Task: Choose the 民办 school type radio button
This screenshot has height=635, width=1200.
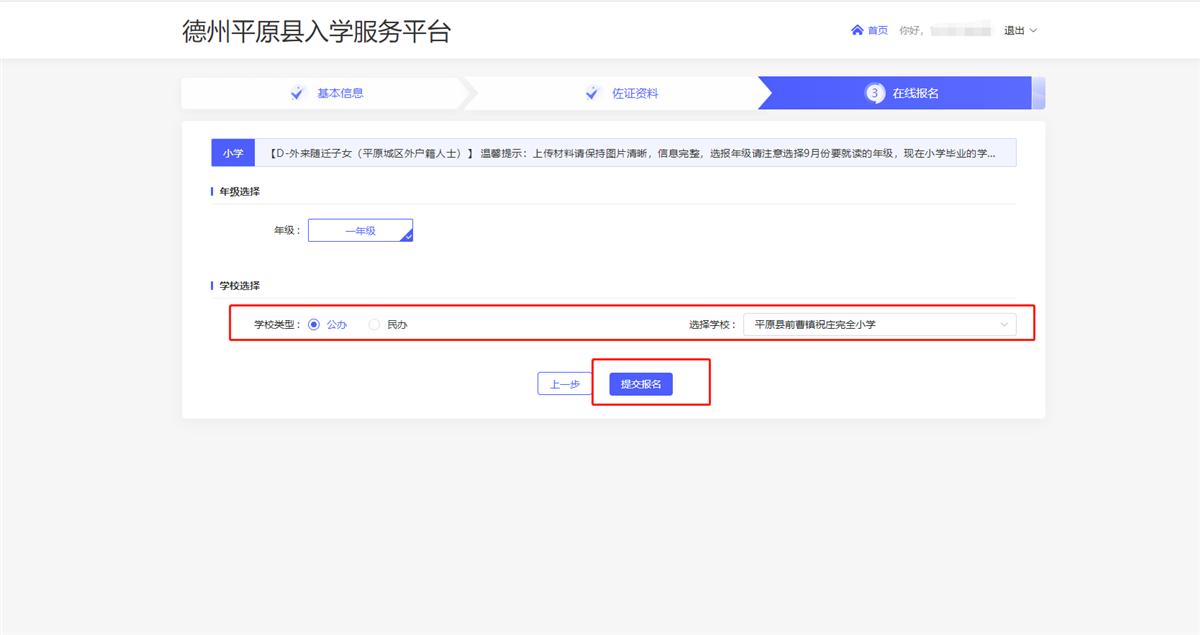Action: point(374,324)
